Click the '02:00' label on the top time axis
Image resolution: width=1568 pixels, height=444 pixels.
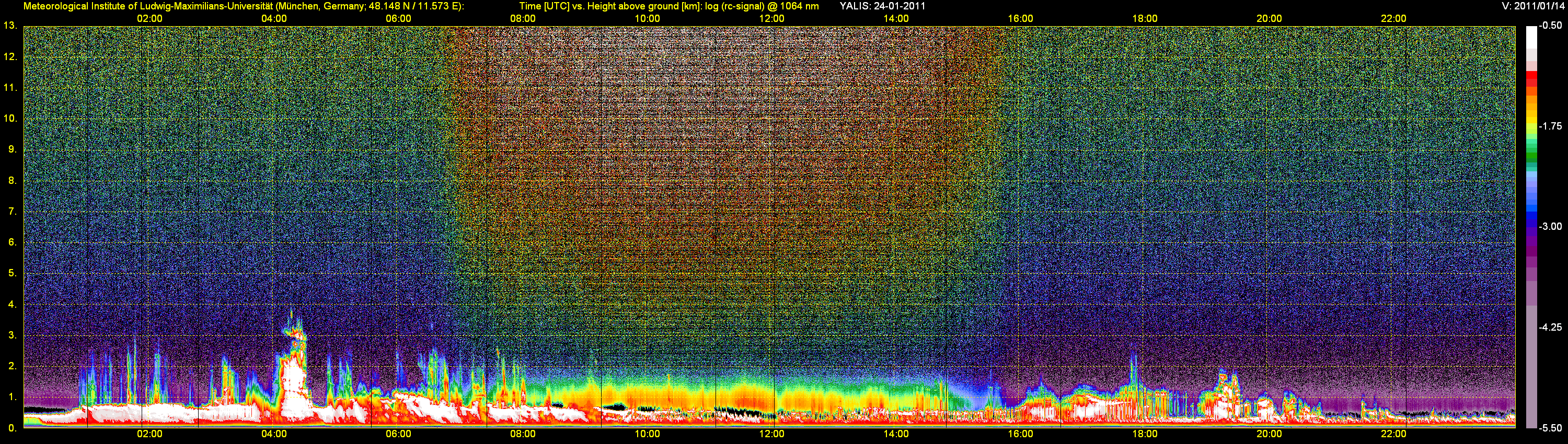coord(149,18)
